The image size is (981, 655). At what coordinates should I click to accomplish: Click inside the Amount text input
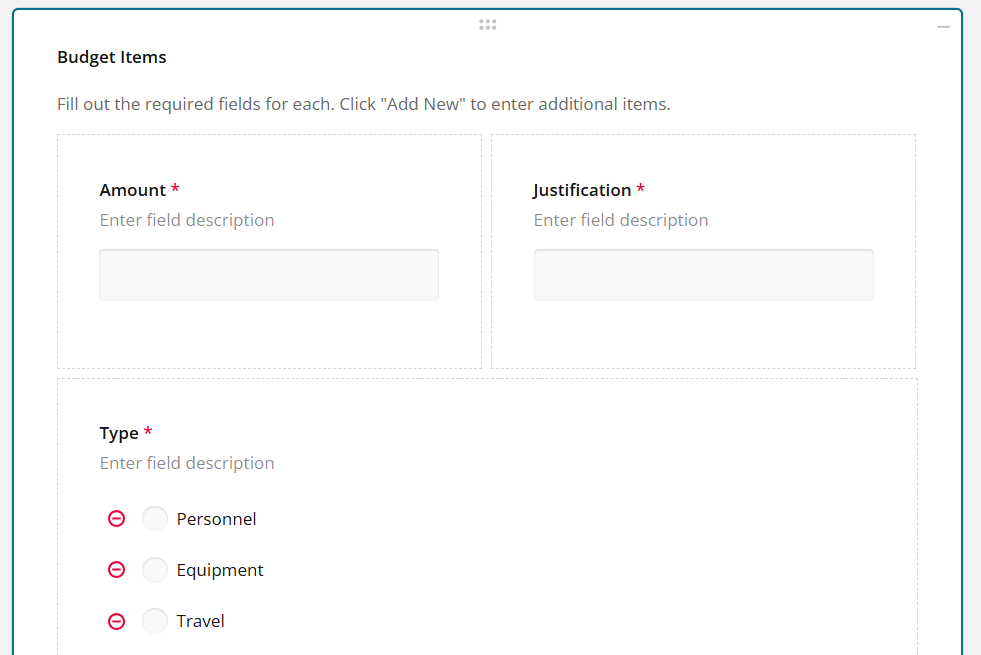pos(268,275)
